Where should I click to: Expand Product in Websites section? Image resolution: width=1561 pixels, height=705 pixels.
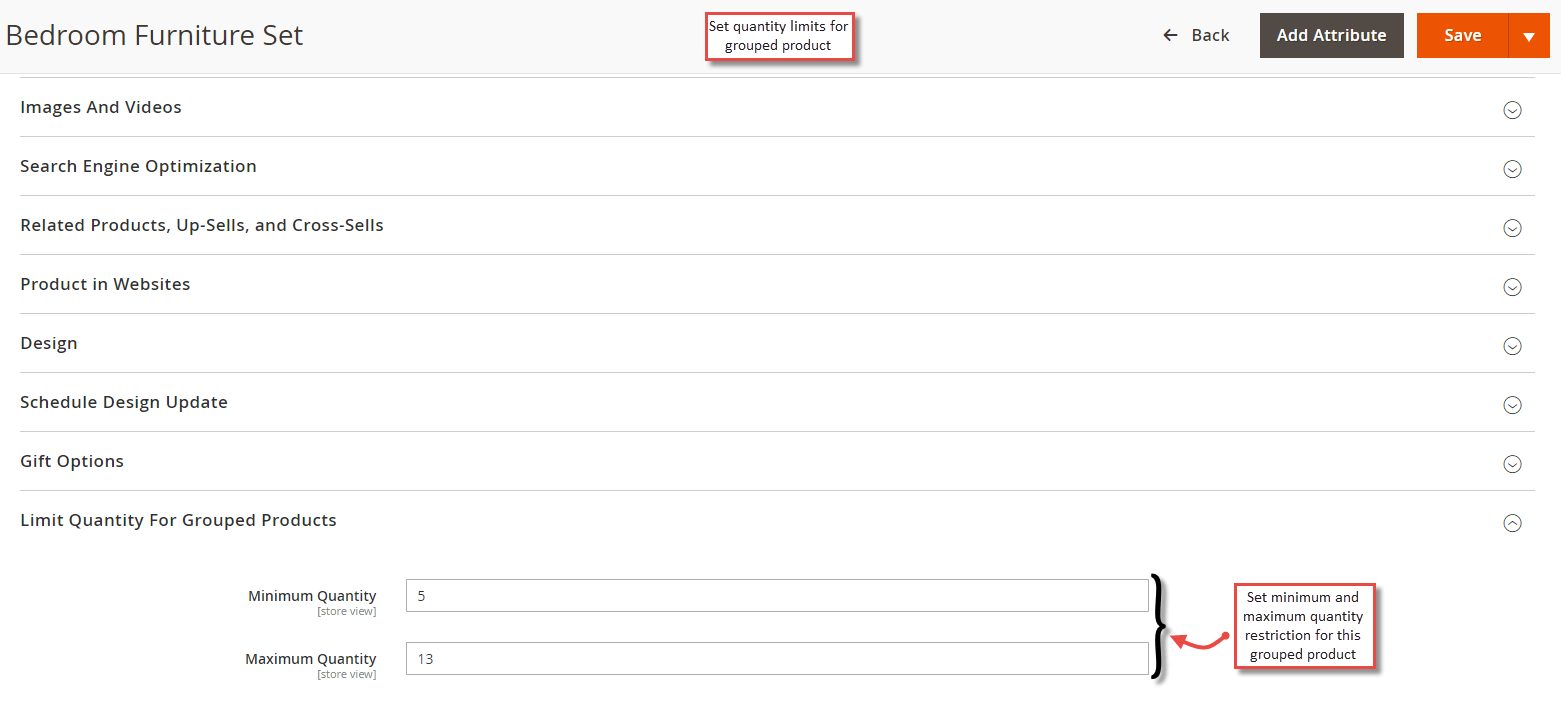pyautogui.click(x=1511, y=287)
